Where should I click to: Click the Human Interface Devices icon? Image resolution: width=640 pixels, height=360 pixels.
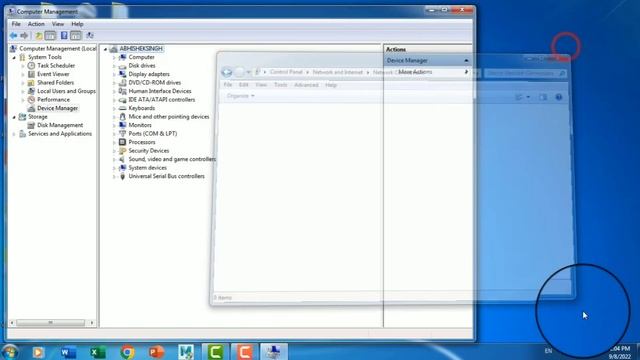coord(122,91)
